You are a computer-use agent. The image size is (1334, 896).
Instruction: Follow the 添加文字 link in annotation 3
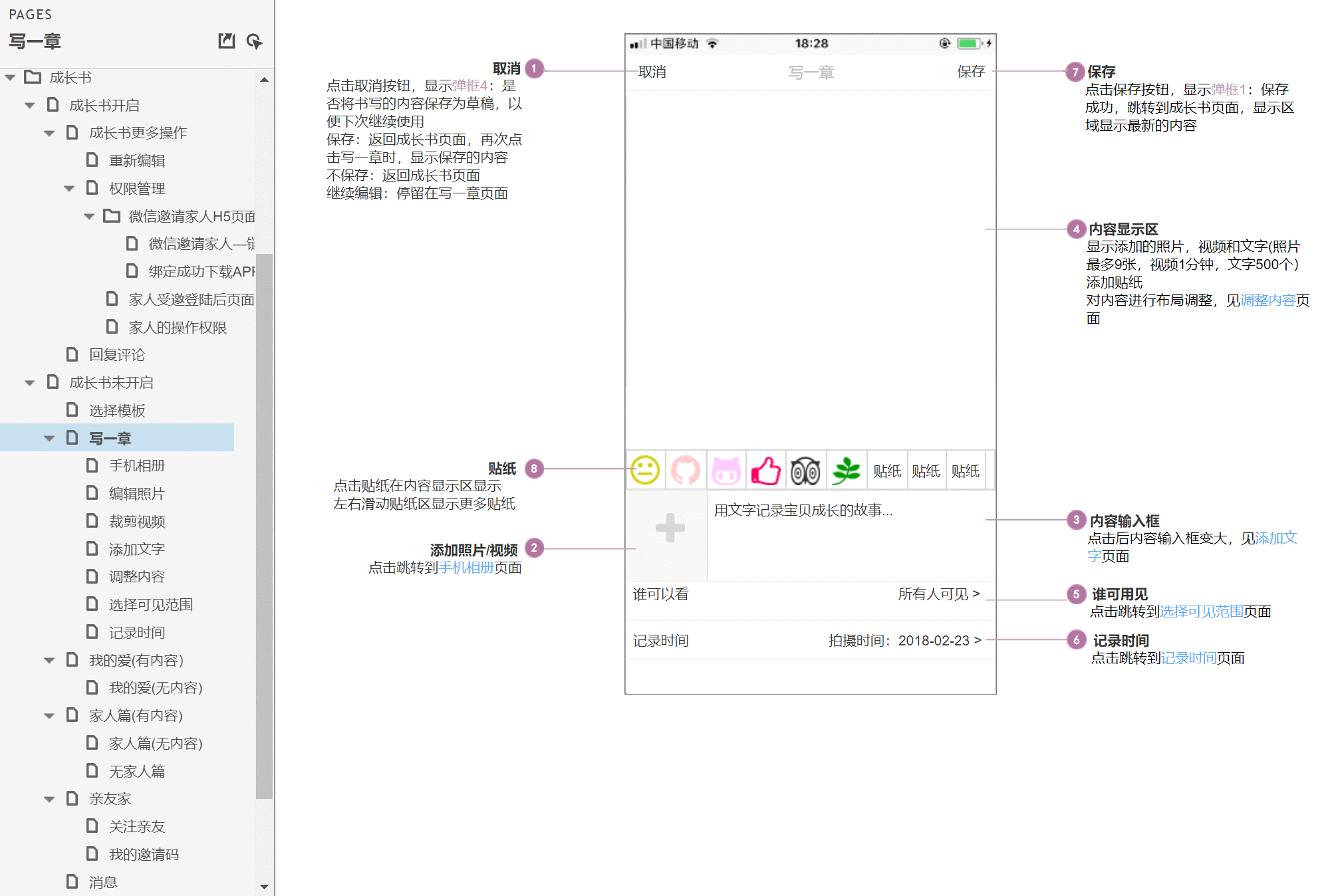pyautogui.click(x=1275, y=538)
